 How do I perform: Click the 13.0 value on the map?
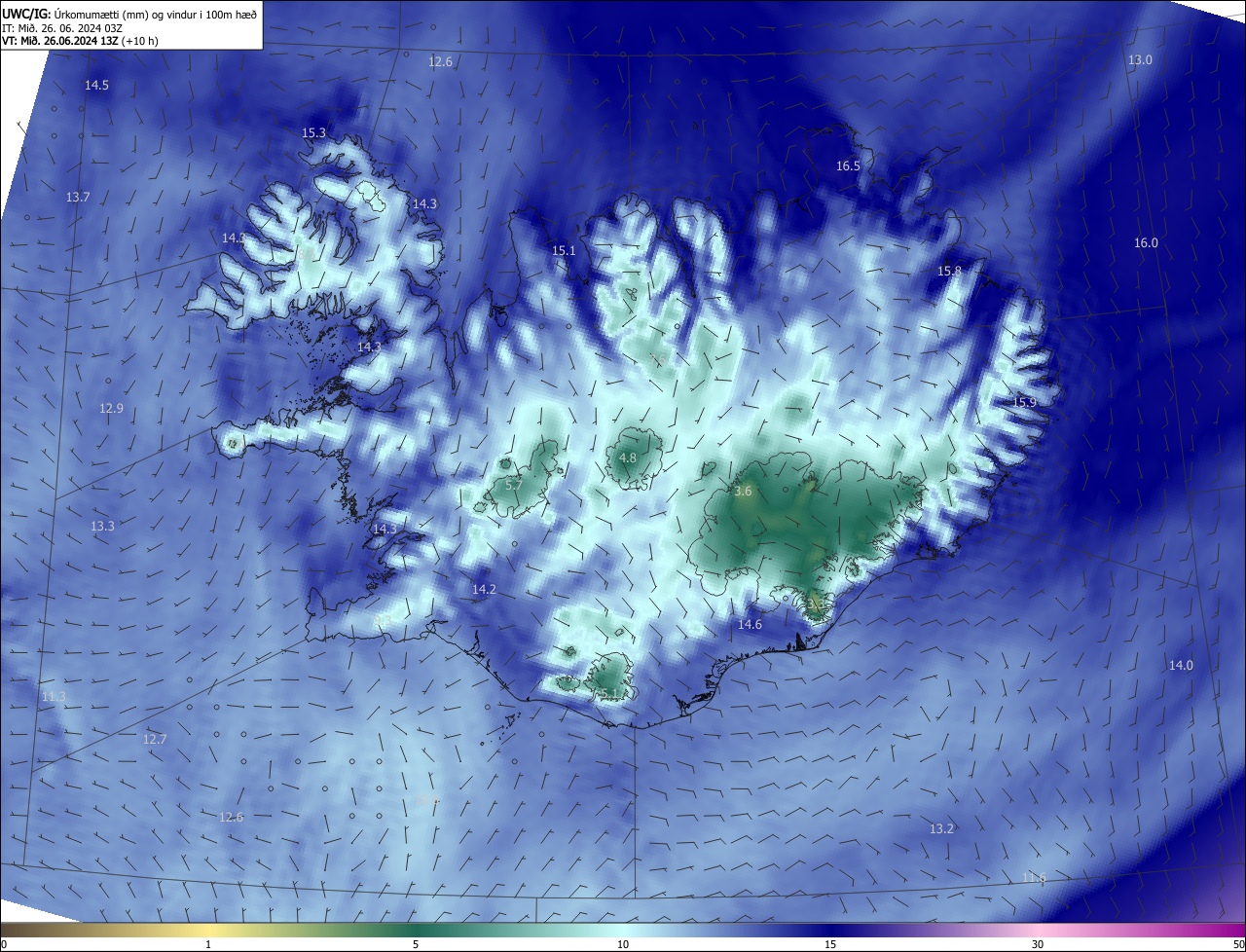(x=1140, y=60)
